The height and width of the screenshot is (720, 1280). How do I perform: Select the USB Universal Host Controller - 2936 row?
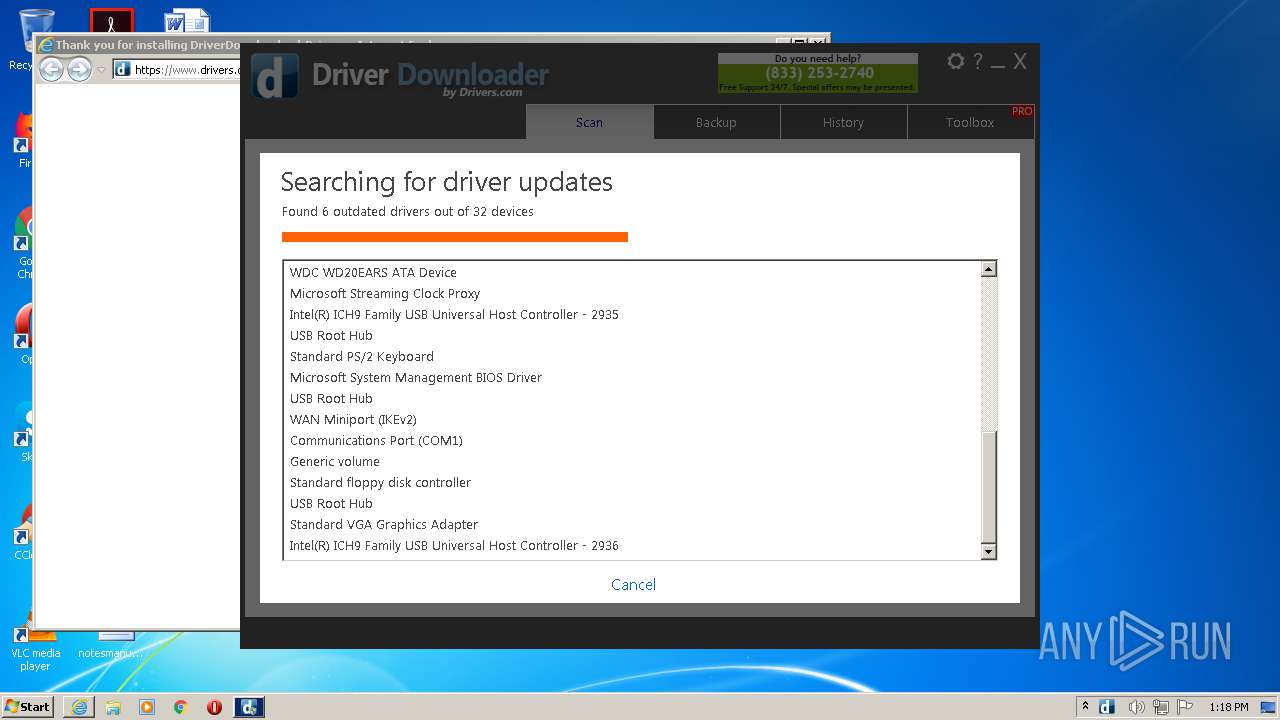(x=632, y=545)
